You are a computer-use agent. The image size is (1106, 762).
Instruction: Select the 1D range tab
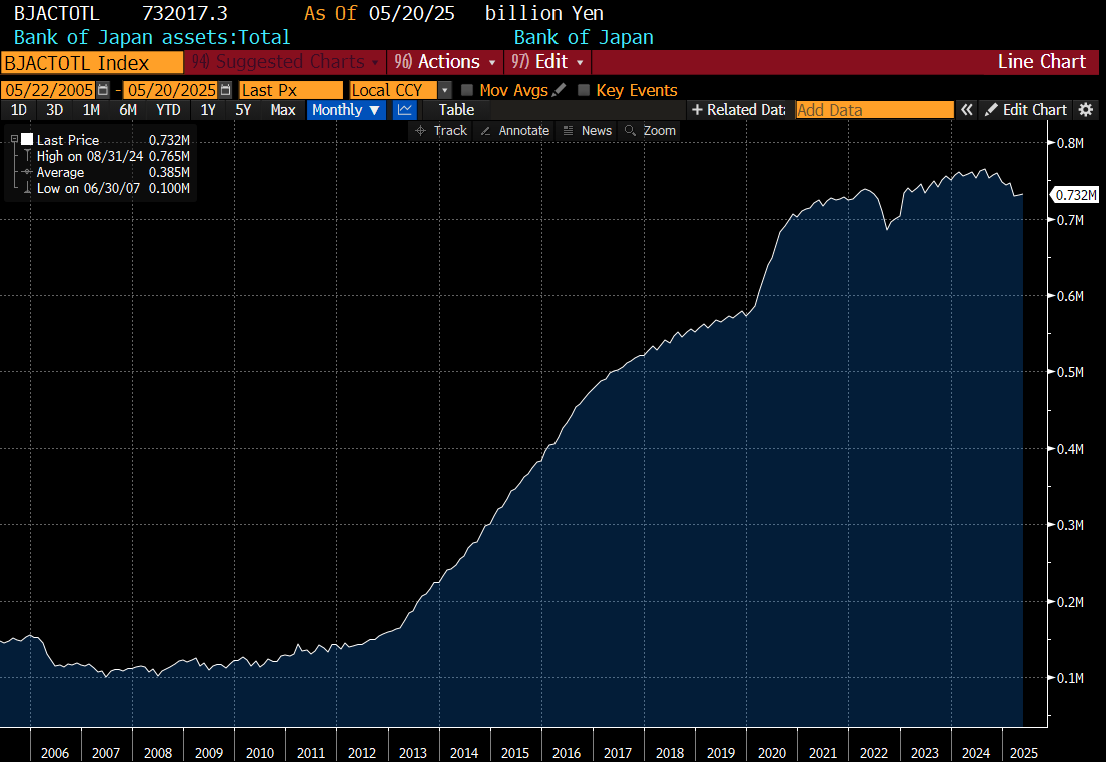pos(19,109)
